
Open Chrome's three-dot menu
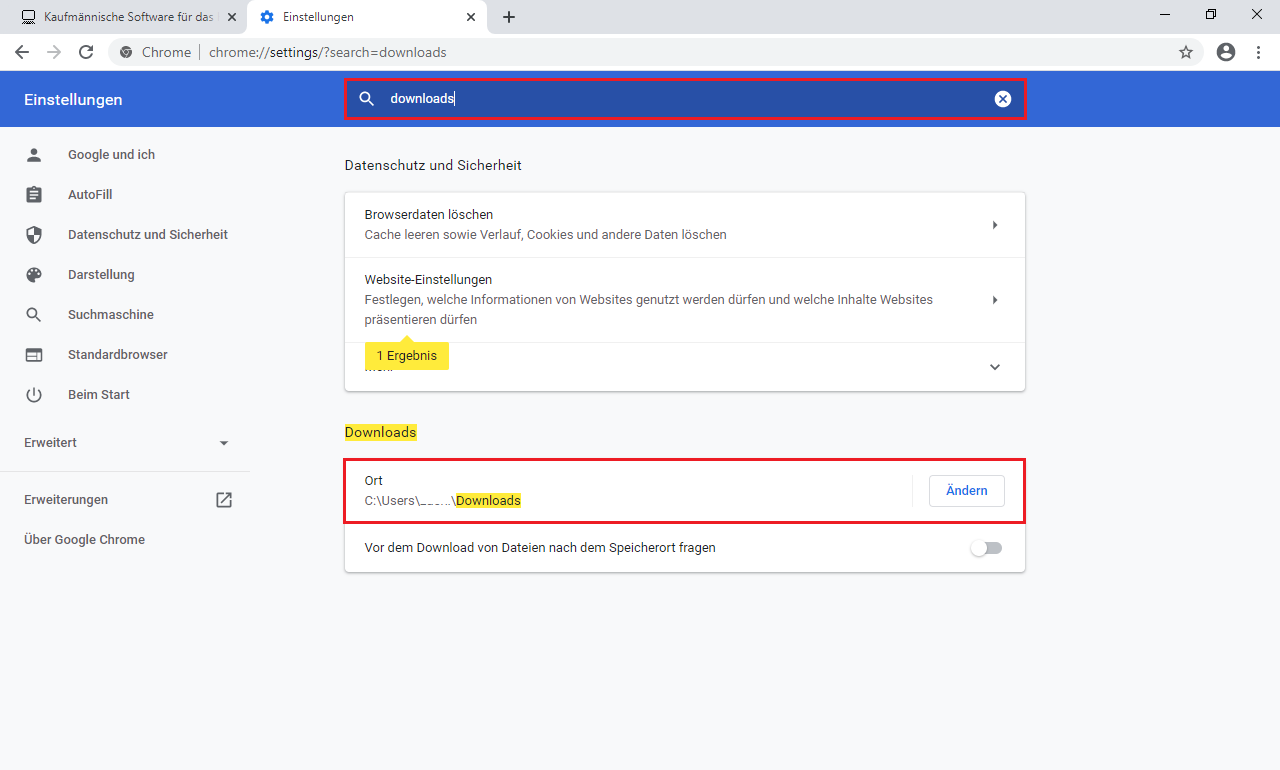1259,52
